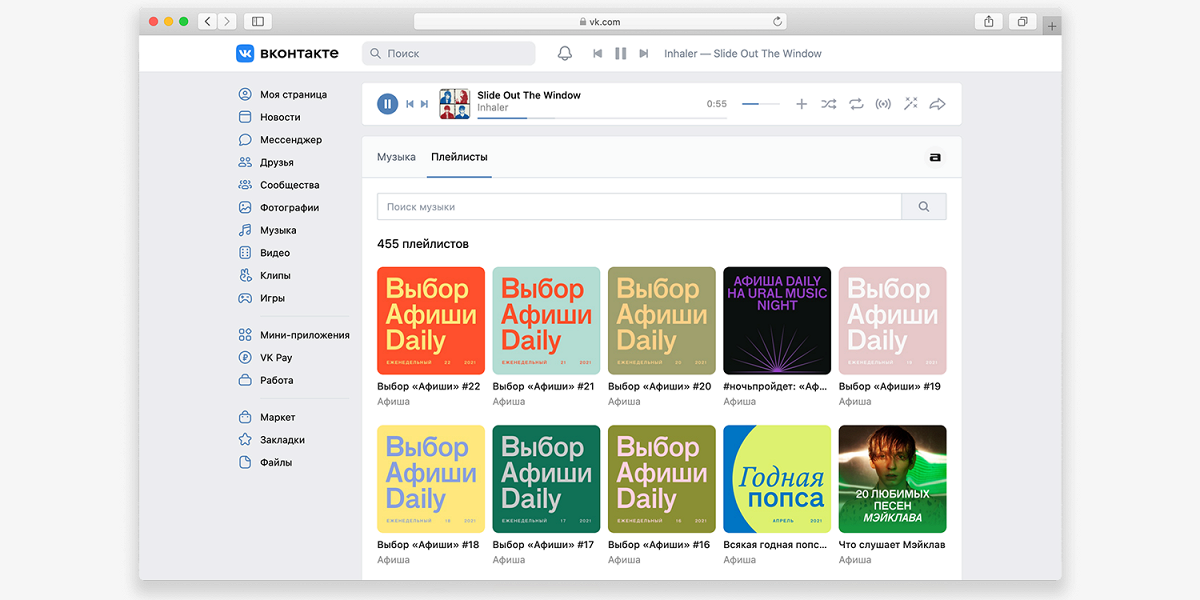The image size is (1200, 600).
Task: Go back with Safari back arrow
Action: (207, 21)
